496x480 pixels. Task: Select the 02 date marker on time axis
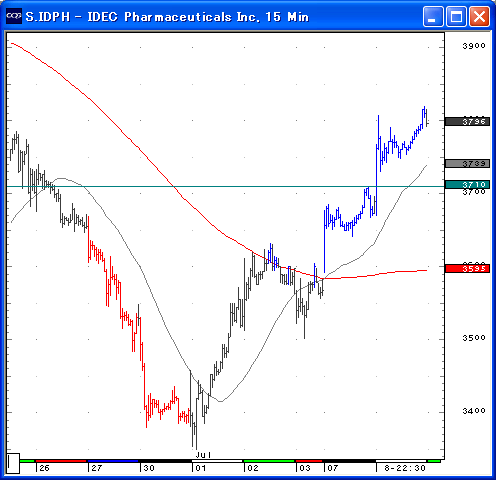click(x=253, y=468)
